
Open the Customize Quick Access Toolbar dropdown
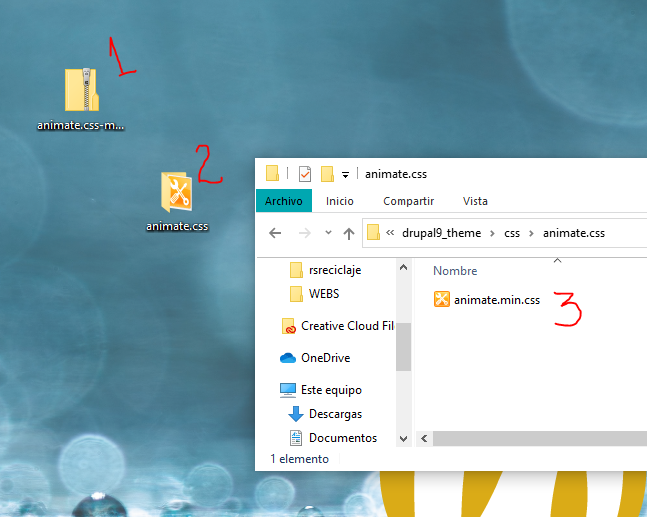click(345, 174)
